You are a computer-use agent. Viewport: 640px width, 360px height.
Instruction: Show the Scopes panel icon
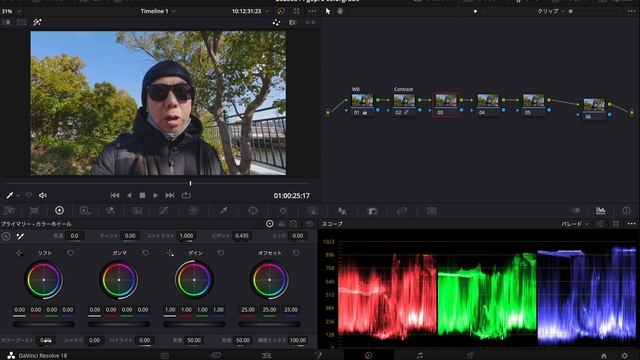point(601,211)
